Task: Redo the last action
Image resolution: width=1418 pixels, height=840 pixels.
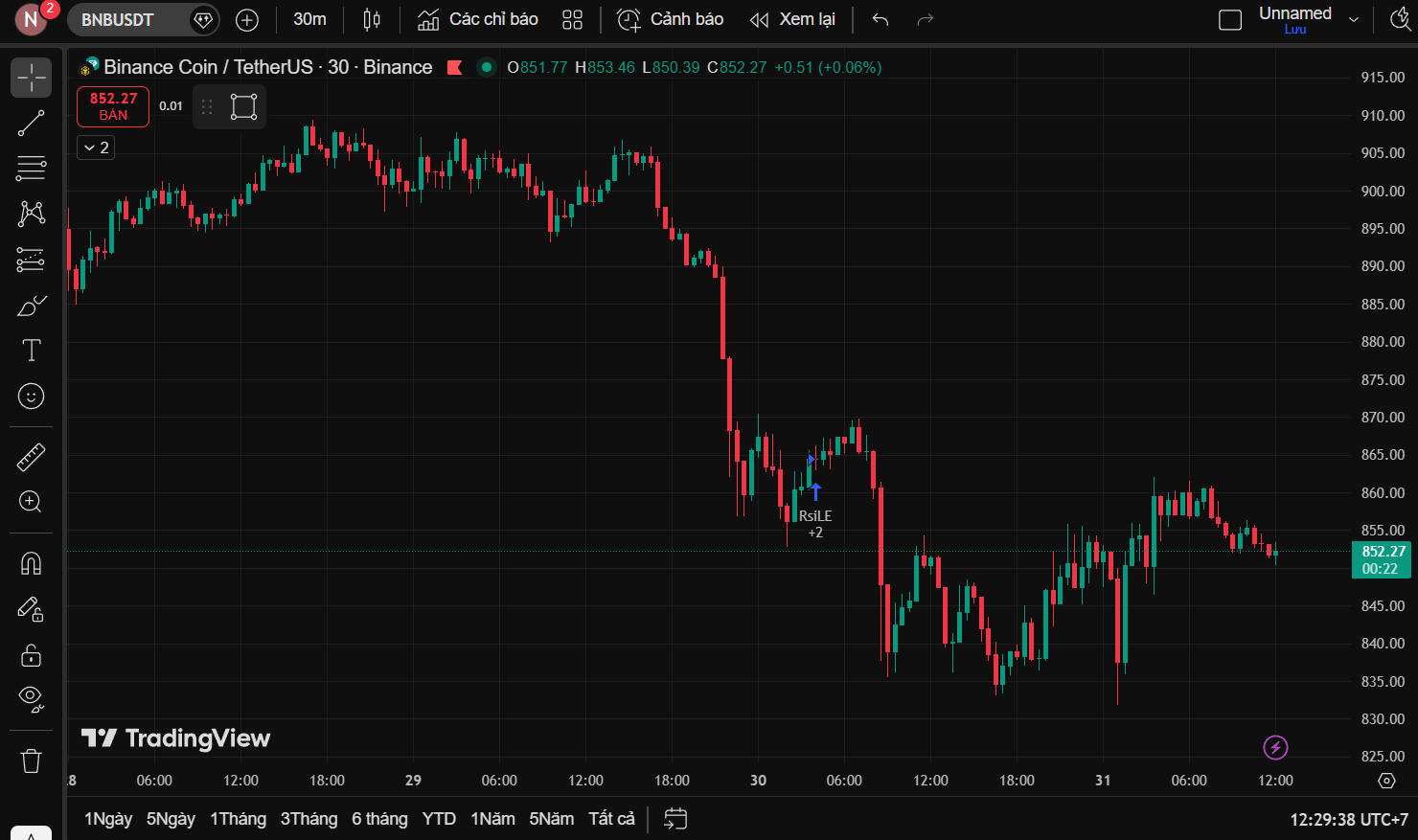Action: click(925, 19)
